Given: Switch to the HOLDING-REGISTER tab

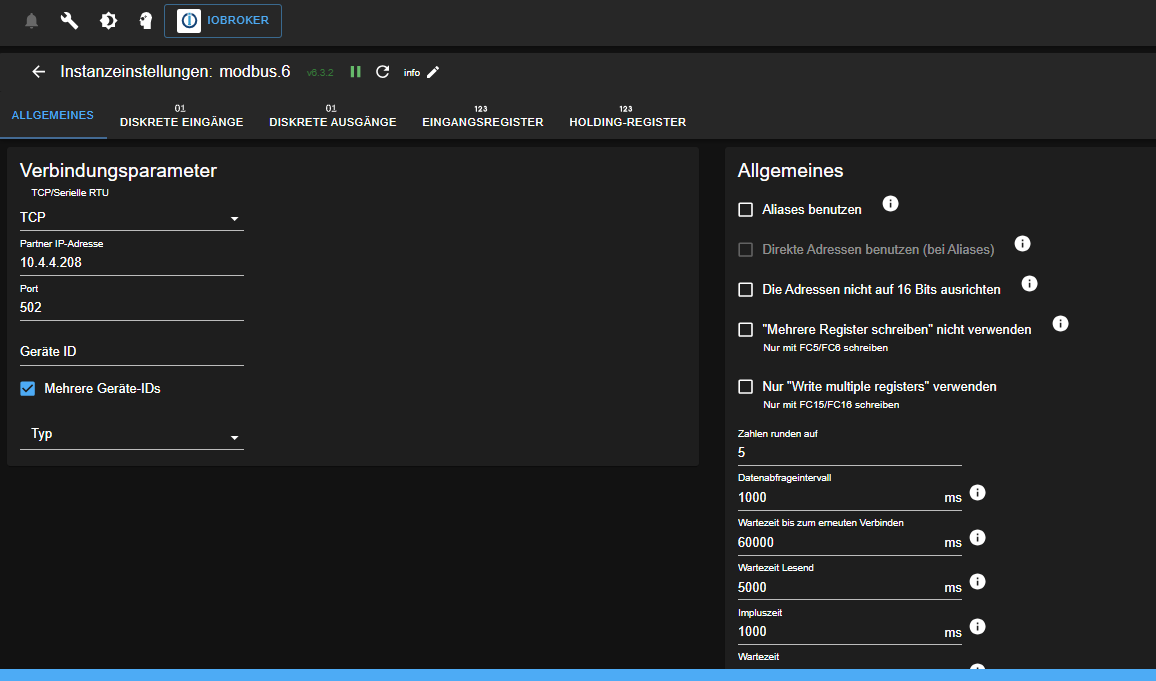Looking at the screenshot, I should [627, 115].
